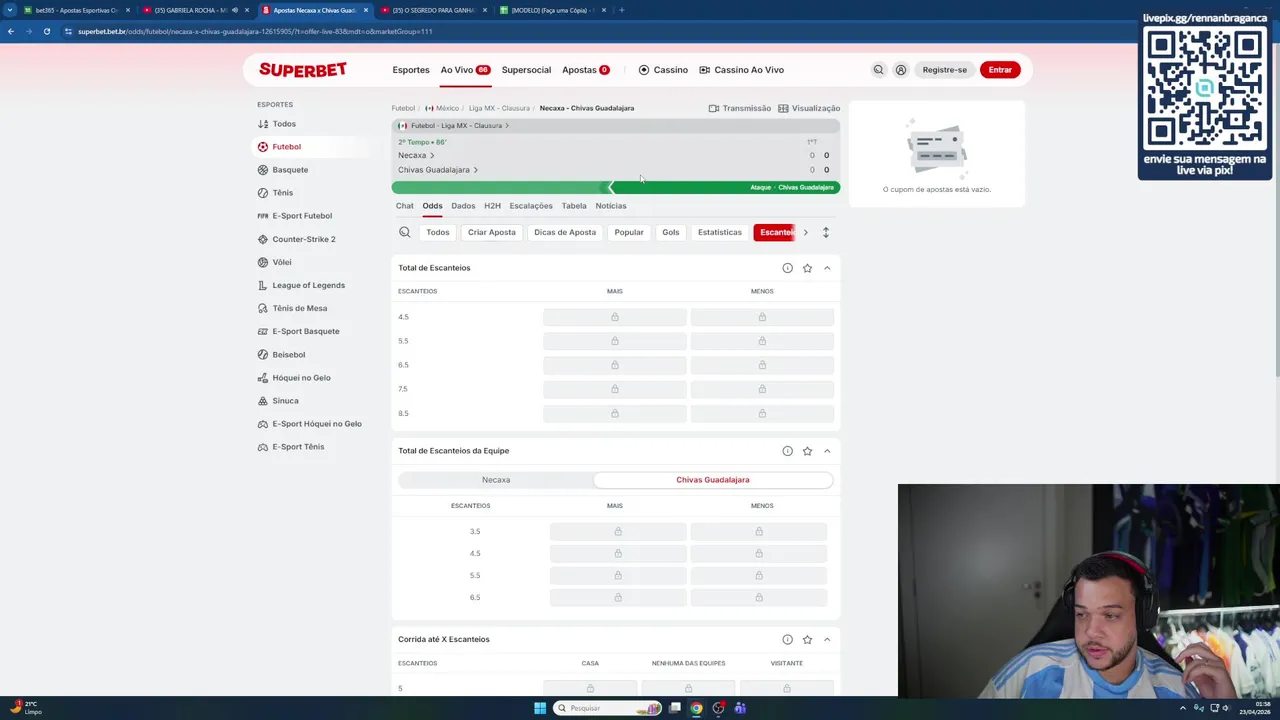Favorite Total de Escanteios da Equipe market

click(807, 451)
